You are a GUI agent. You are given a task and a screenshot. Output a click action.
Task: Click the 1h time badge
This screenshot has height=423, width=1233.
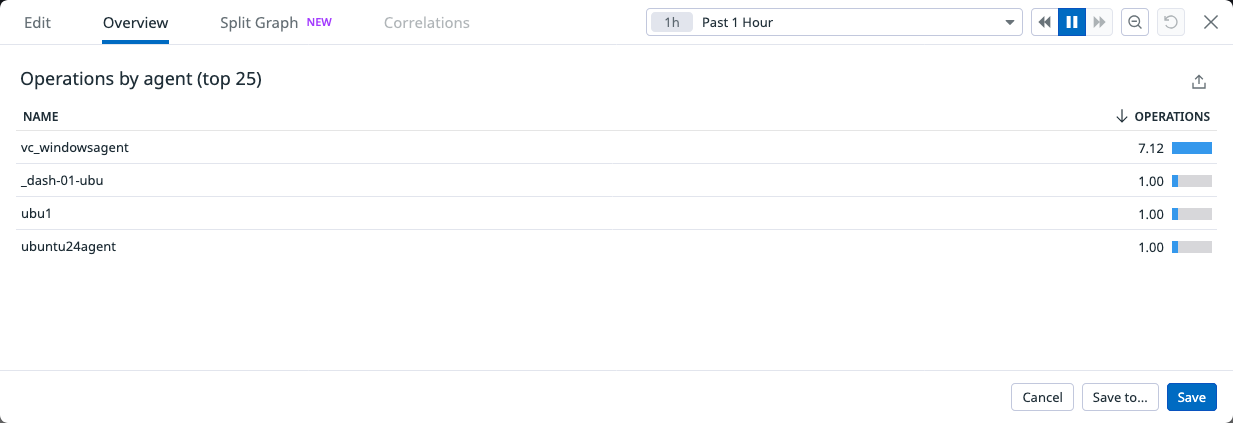[672, 23]
